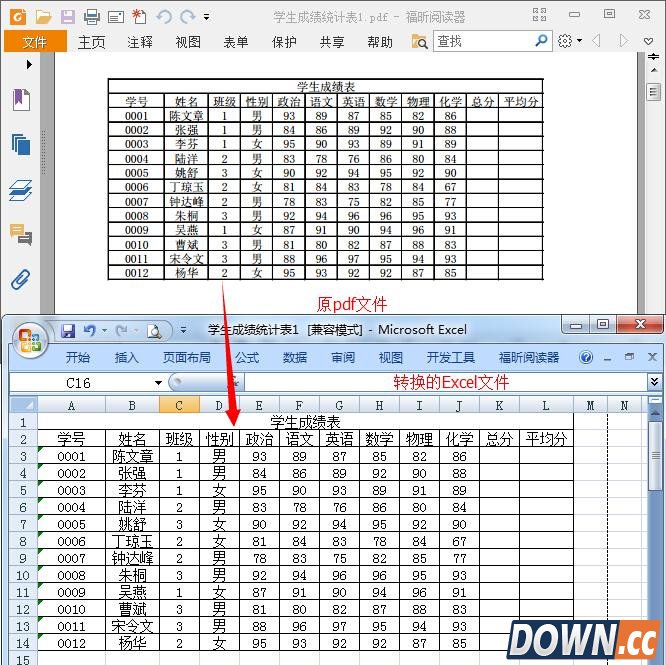
Task: Click Excel title cell 学生成绩表
Action: pyautogui.click(x=305, y=422)
